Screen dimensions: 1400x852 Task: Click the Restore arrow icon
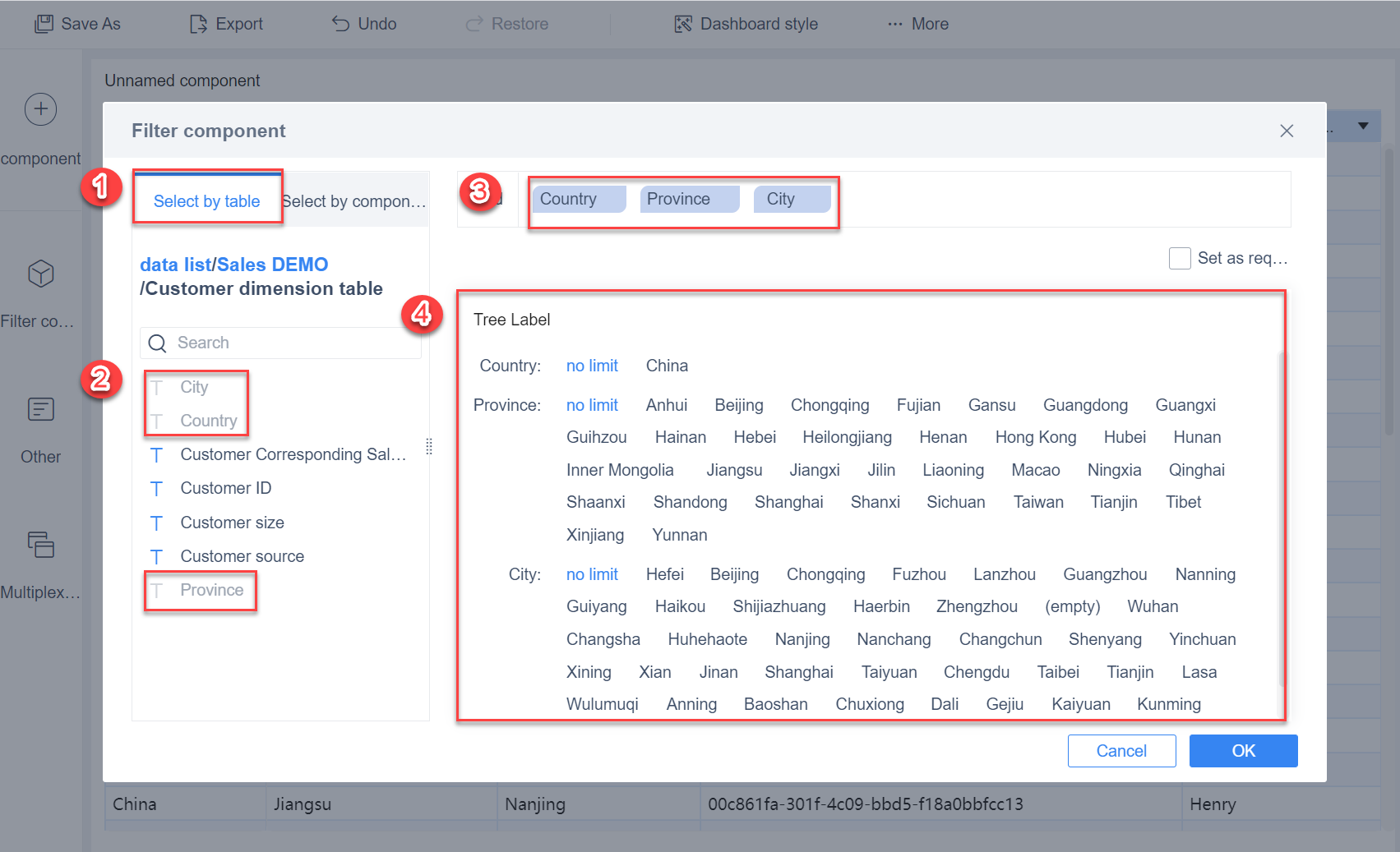coord(474,24)
